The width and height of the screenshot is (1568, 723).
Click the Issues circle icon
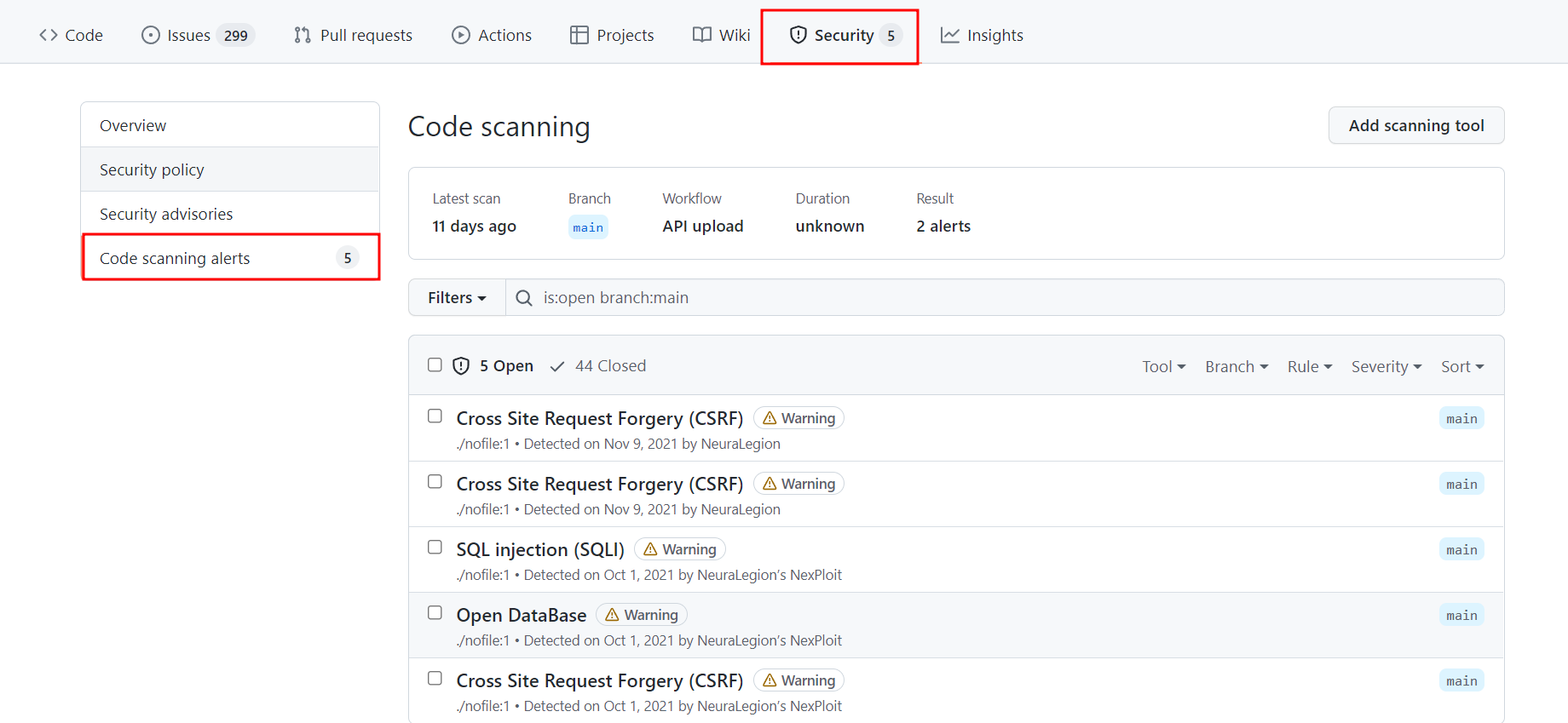point(151,35)
